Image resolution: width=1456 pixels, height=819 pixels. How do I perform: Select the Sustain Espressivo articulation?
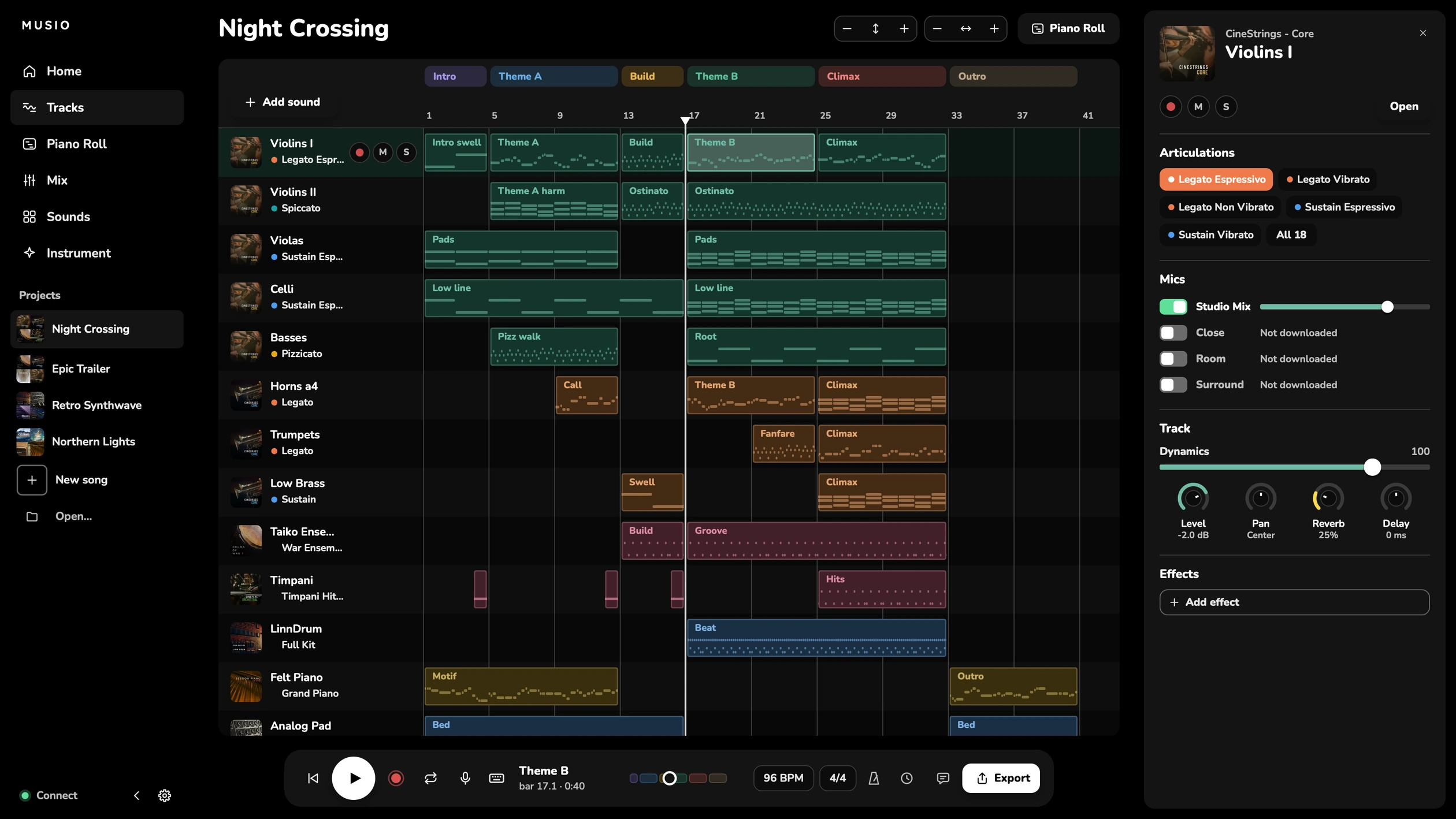tap(1344, 207)
